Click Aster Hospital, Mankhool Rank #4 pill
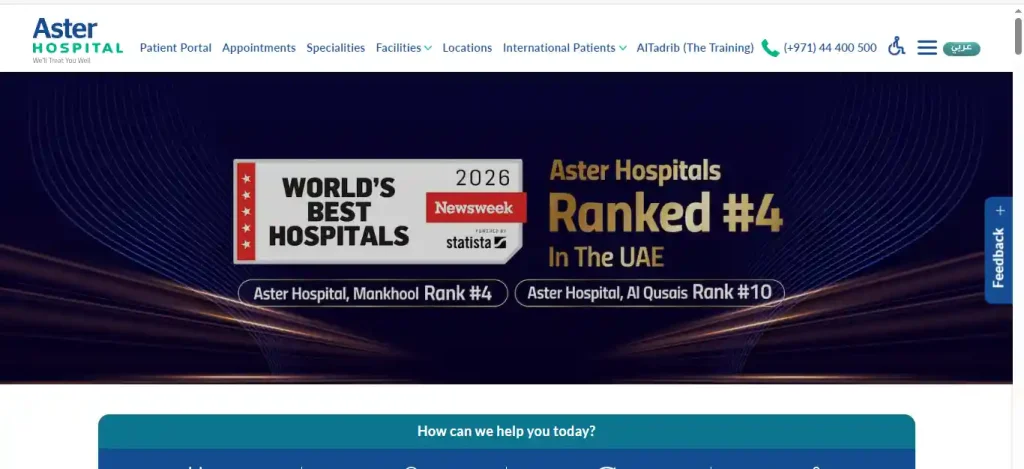 click(x=373, y=293)
